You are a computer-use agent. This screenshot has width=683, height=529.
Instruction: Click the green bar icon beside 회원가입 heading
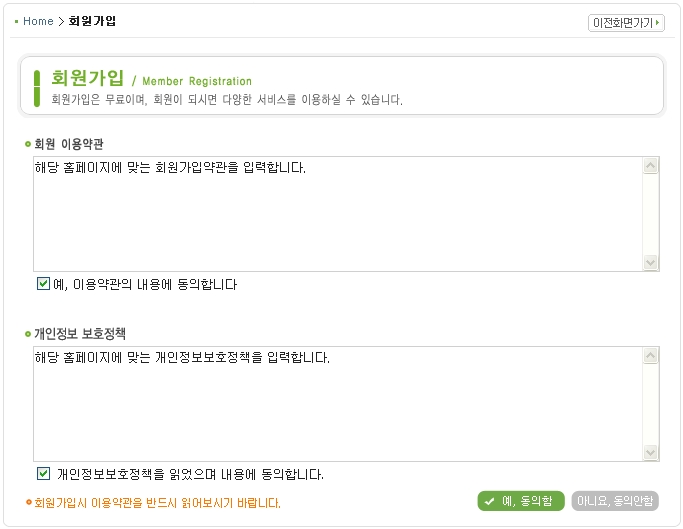click(x=37, y=87)
